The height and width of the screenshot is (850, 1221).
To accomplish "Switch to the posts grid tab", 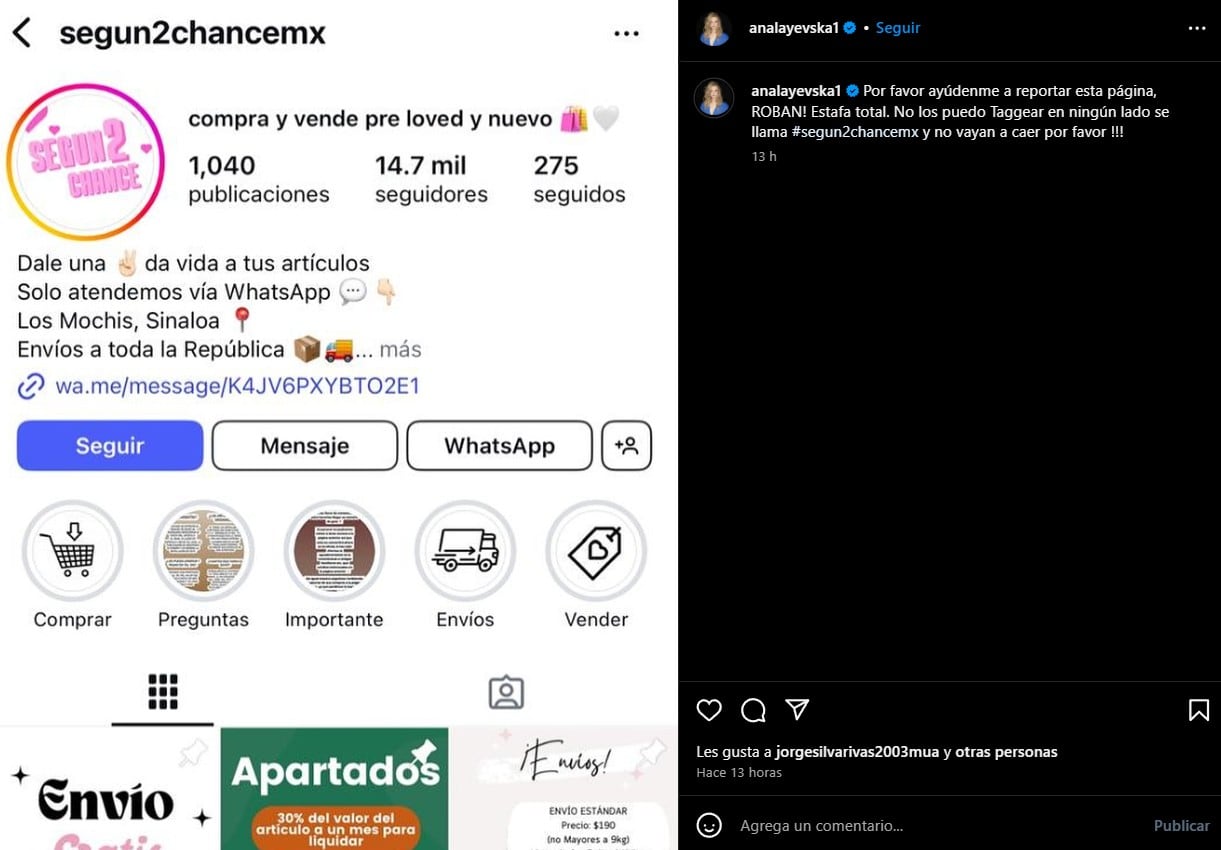I will [x=163, y=692].
